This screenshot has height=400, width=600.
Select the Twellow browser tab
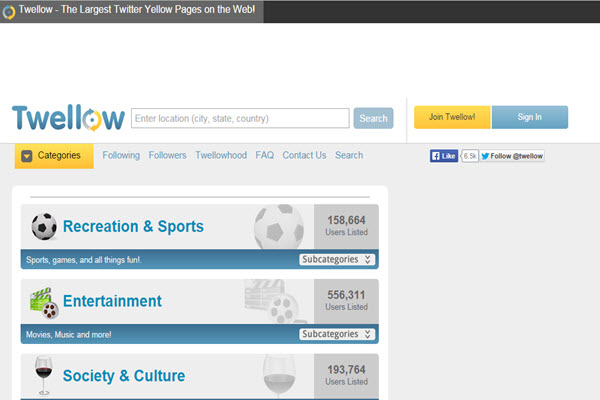tap(132, 11)
